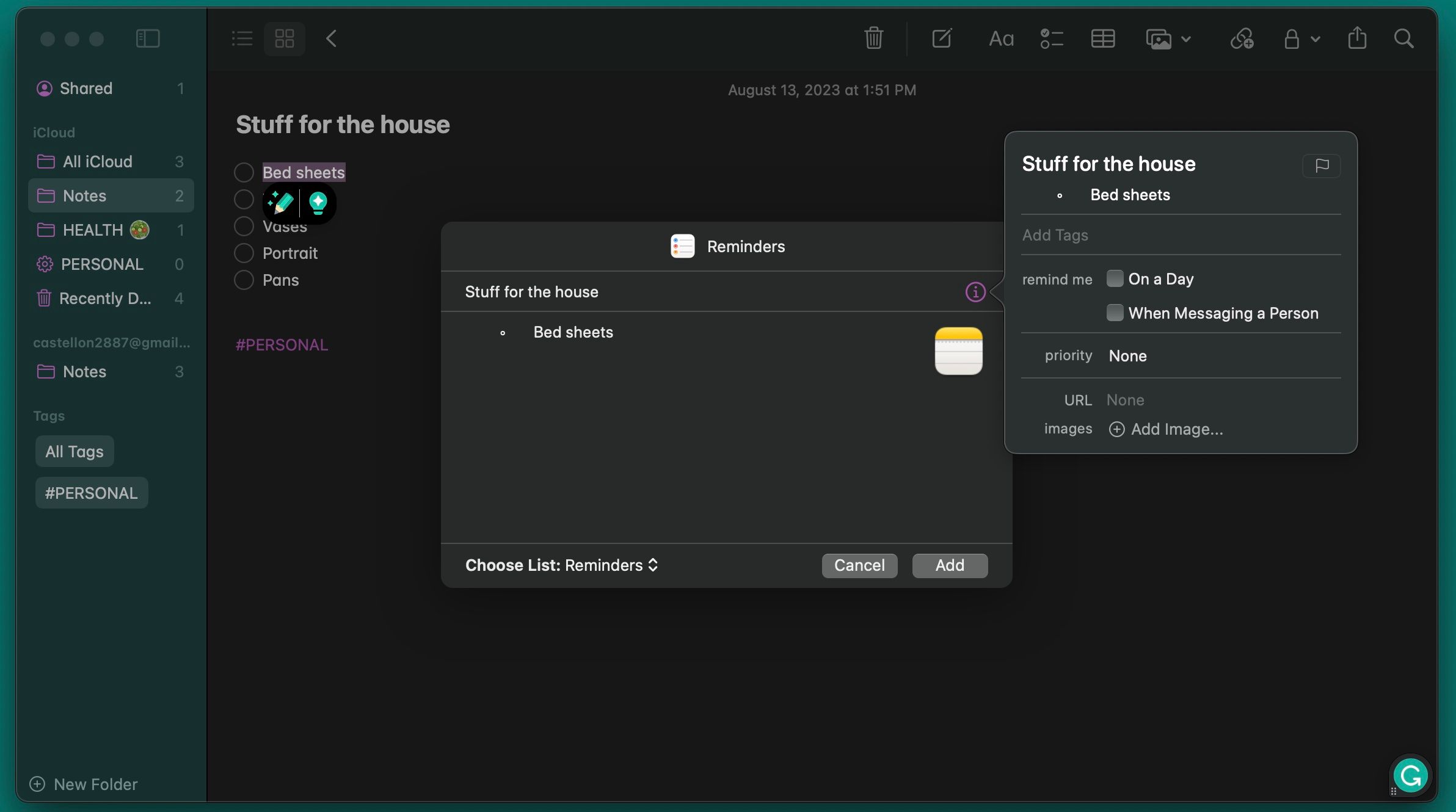
Task: Create a new note with compose icon
Action: 942,38
